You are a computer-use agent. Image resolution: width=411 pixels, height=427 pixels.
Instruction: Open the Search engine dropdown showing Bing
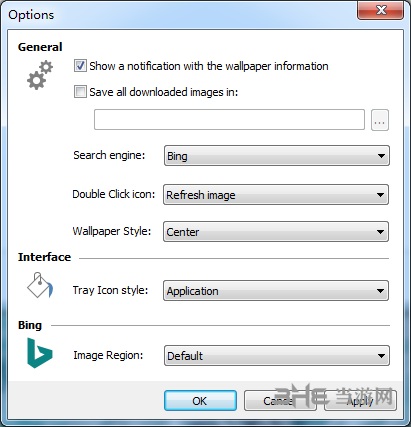[277, 156]
